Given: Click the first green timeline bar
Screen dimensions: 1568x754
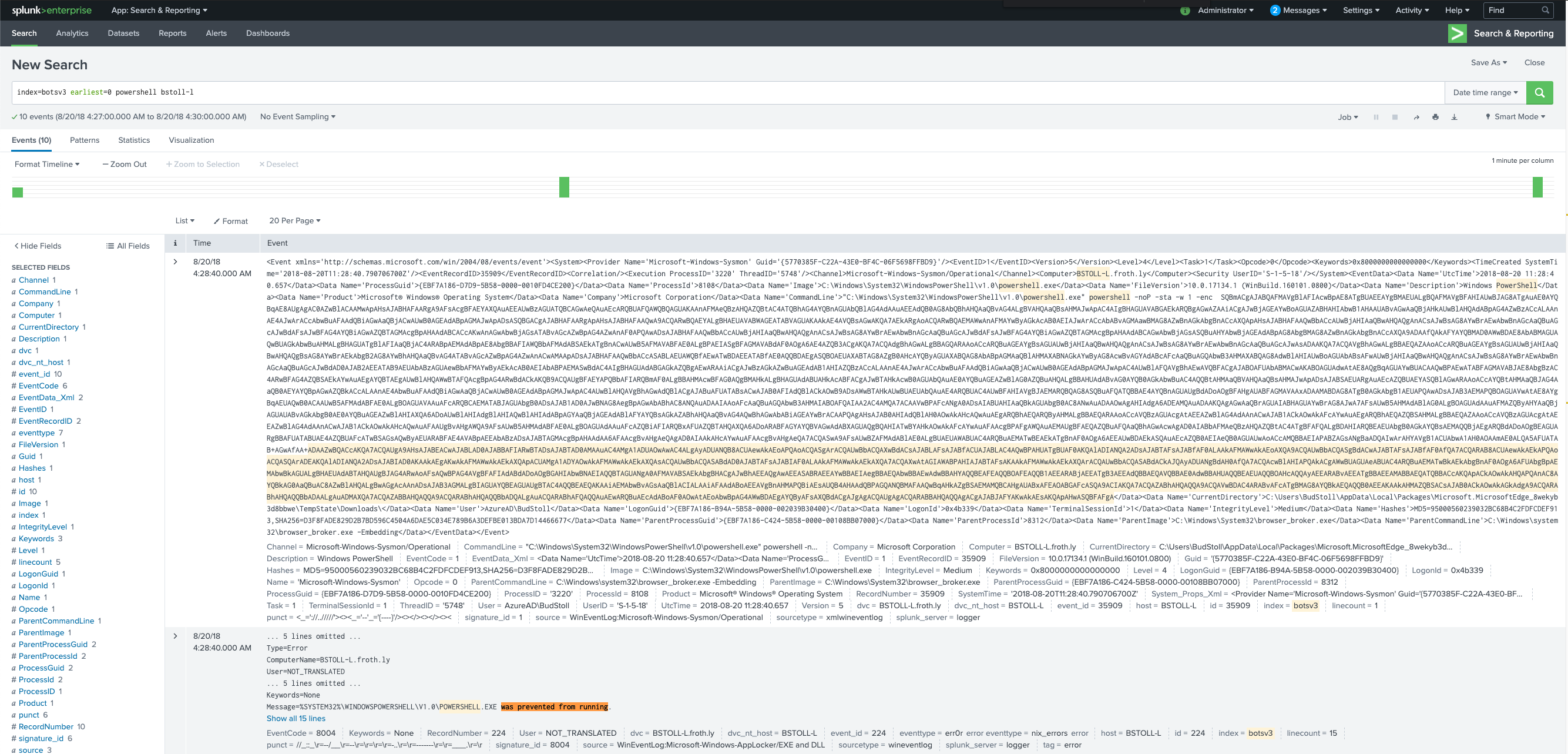Looking at the screenshot, I should click(18, 192).
